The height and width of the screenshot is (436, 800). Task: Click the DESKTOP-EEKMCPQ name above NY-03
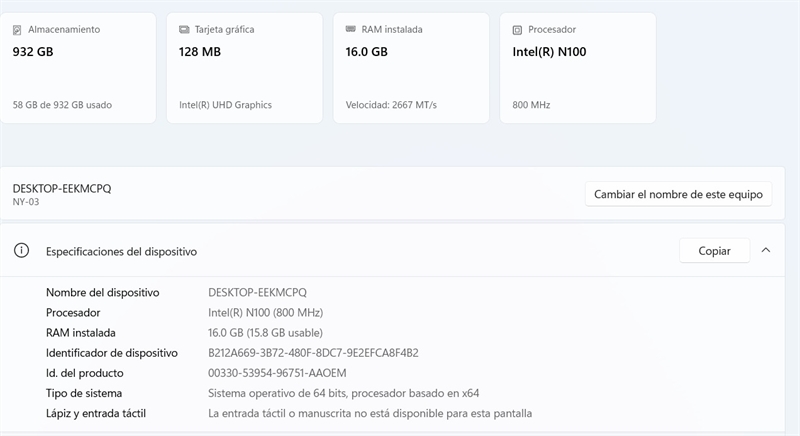[62, 188]
